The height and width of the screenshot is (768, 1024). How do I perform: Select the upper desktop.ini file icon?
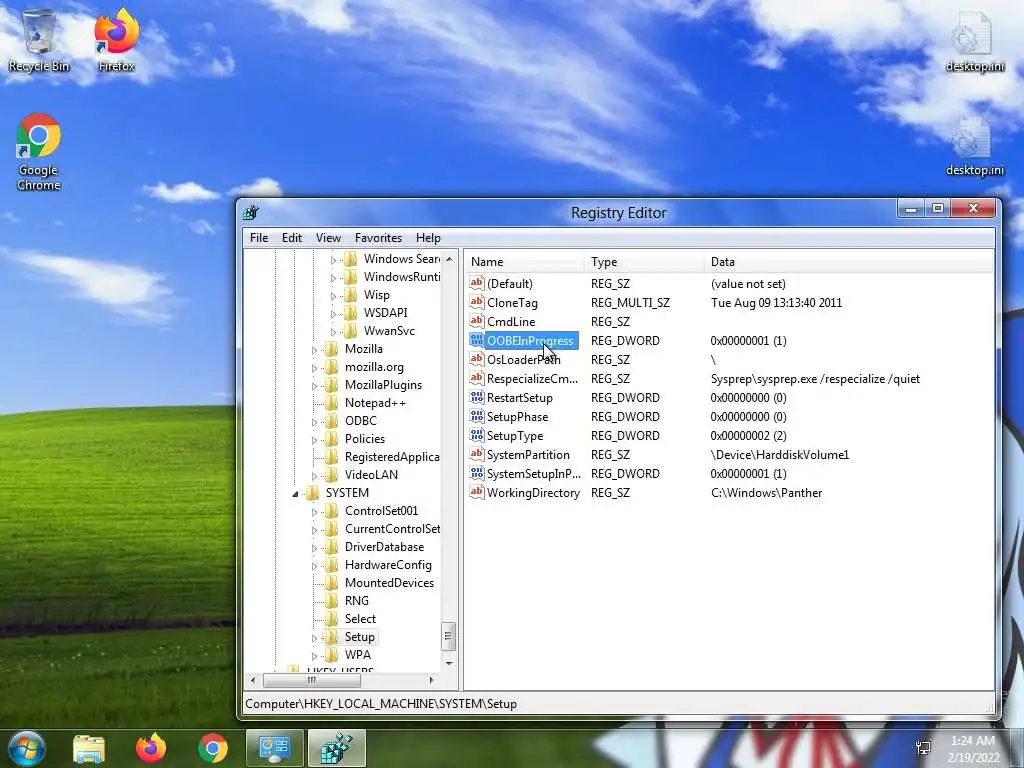[x=974, y=41]
